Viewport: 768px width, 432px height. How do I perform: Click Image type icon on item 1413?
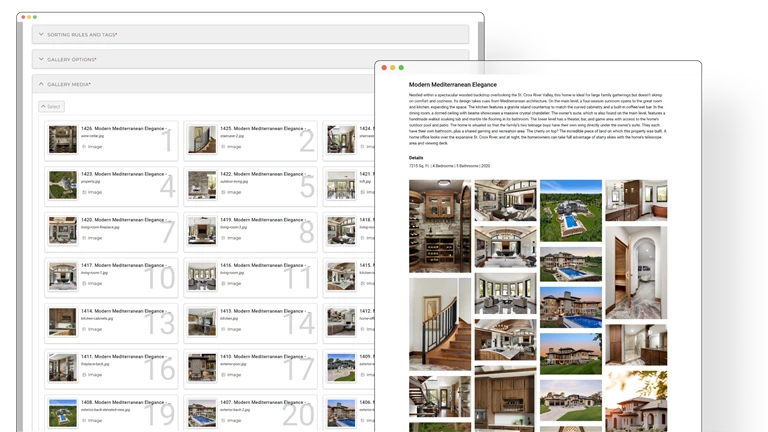(223, 329)
